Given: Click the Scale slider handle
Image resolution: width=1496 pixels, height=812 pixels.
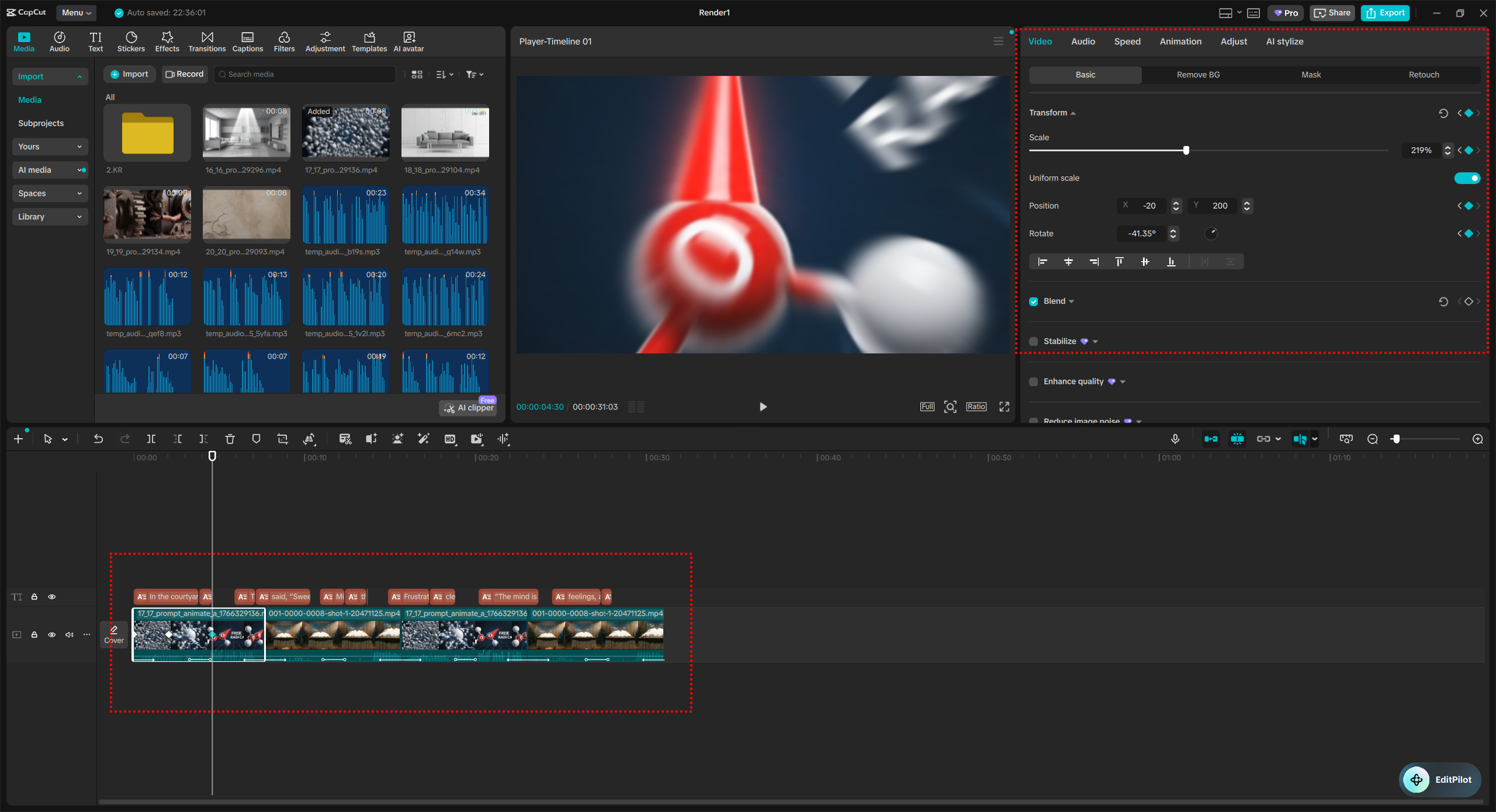Looking at the screenshot, I should [1186, 151].
